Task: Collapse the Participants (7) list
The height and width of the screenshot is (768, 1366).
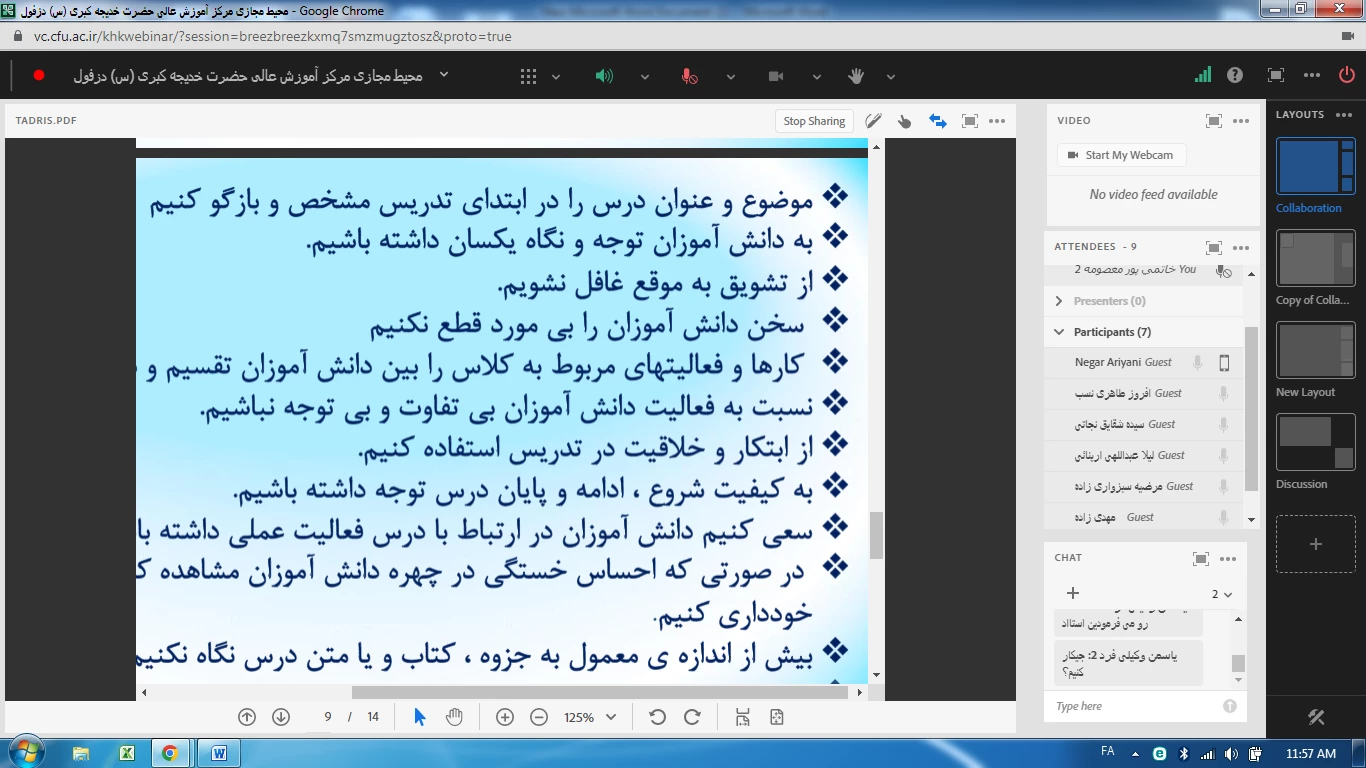Action: [1059, 332]
